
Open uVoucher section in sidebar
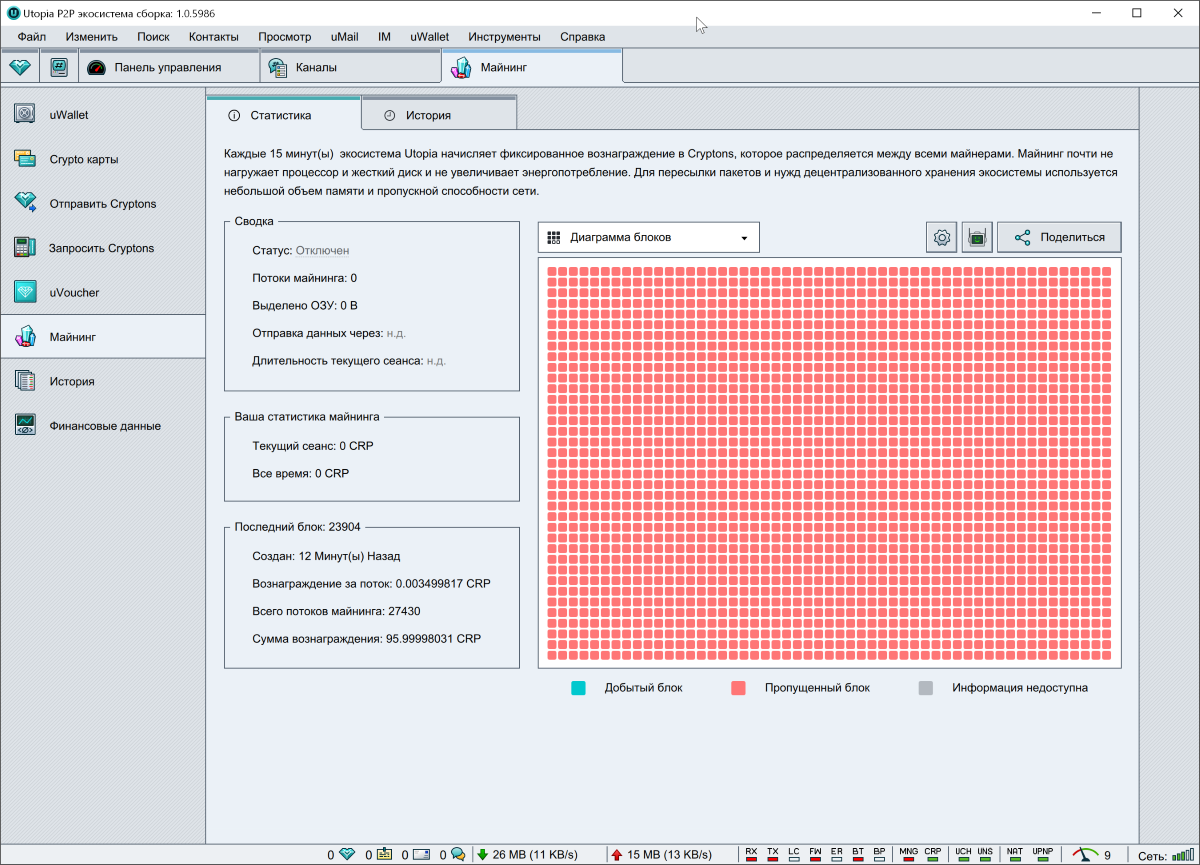102,292
